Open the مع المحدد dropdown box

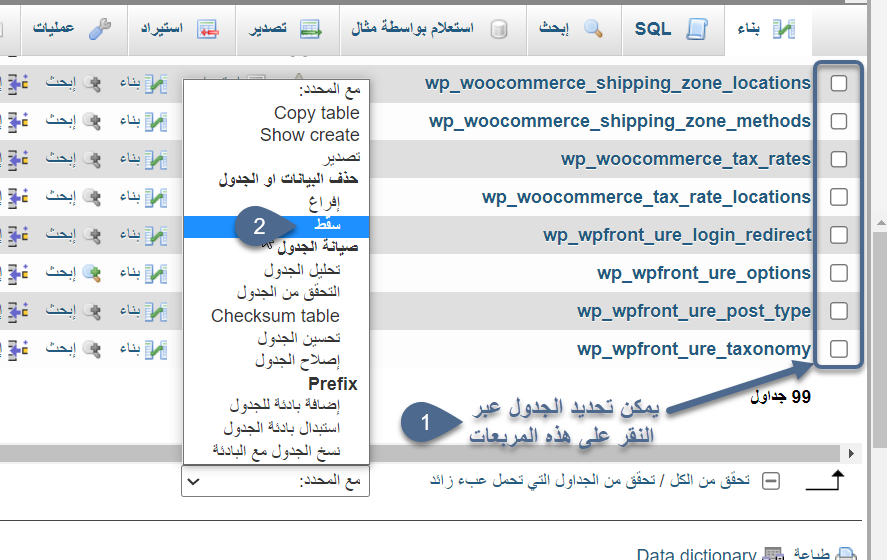[276, 481]
